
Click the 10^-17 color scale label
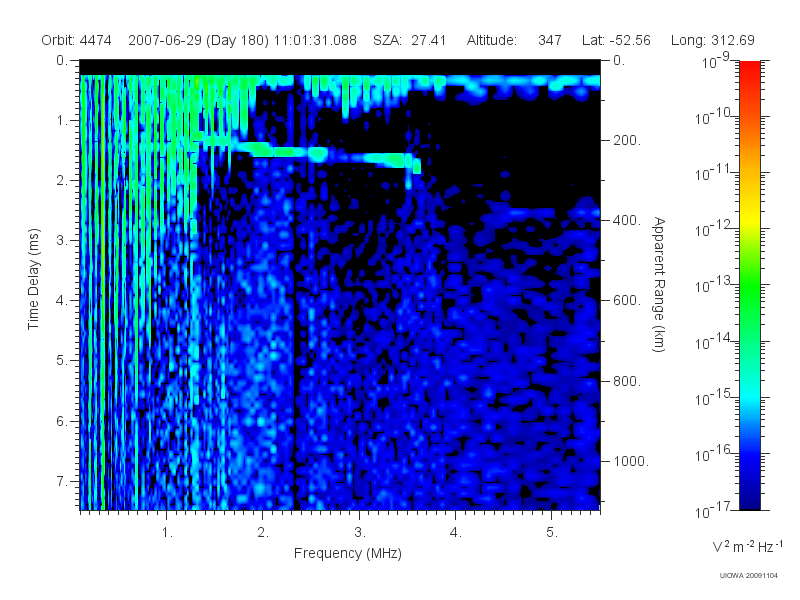(712, 510)
